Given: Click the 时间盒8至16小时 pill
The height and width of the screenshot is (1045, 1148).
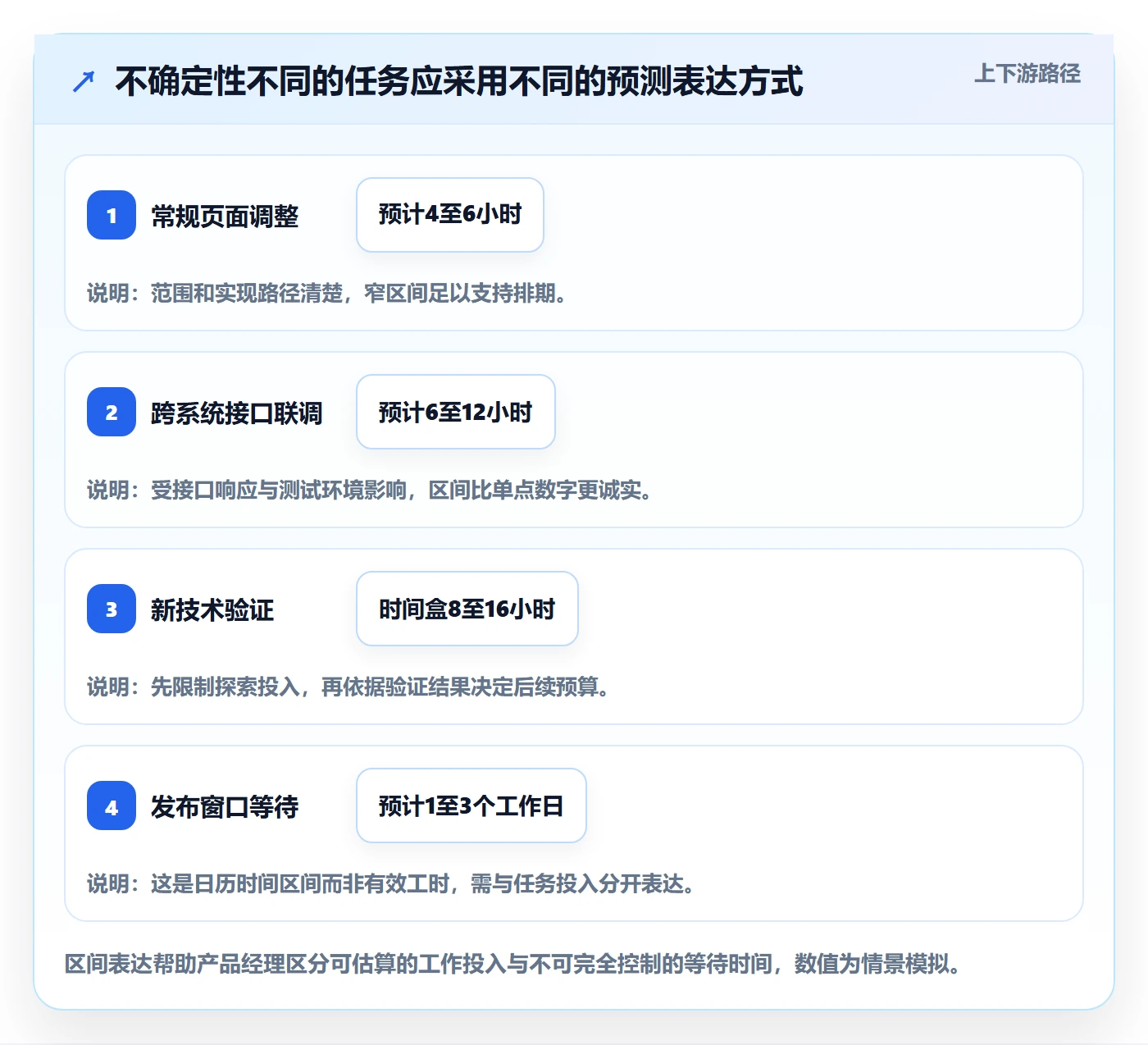Looking at the screenshot, I should point(467,609).
